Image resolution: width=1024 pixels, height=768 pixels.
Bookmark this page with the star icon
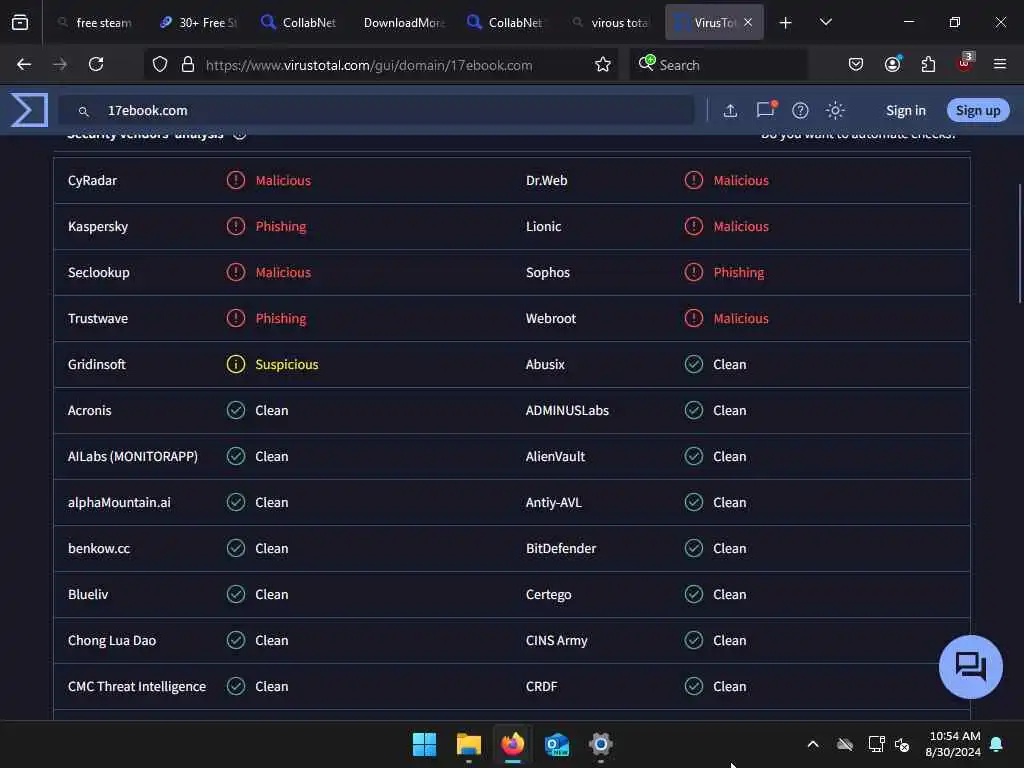click(603, 64)
